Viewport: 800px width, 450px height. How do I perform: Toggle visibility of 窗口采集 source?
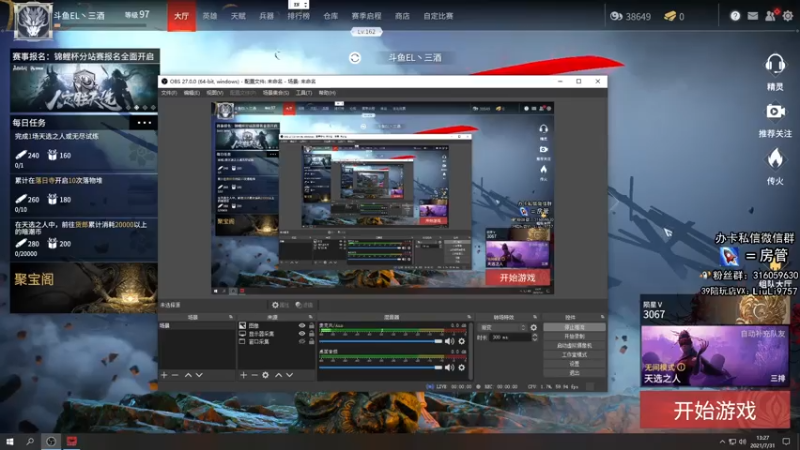(302, 341)
